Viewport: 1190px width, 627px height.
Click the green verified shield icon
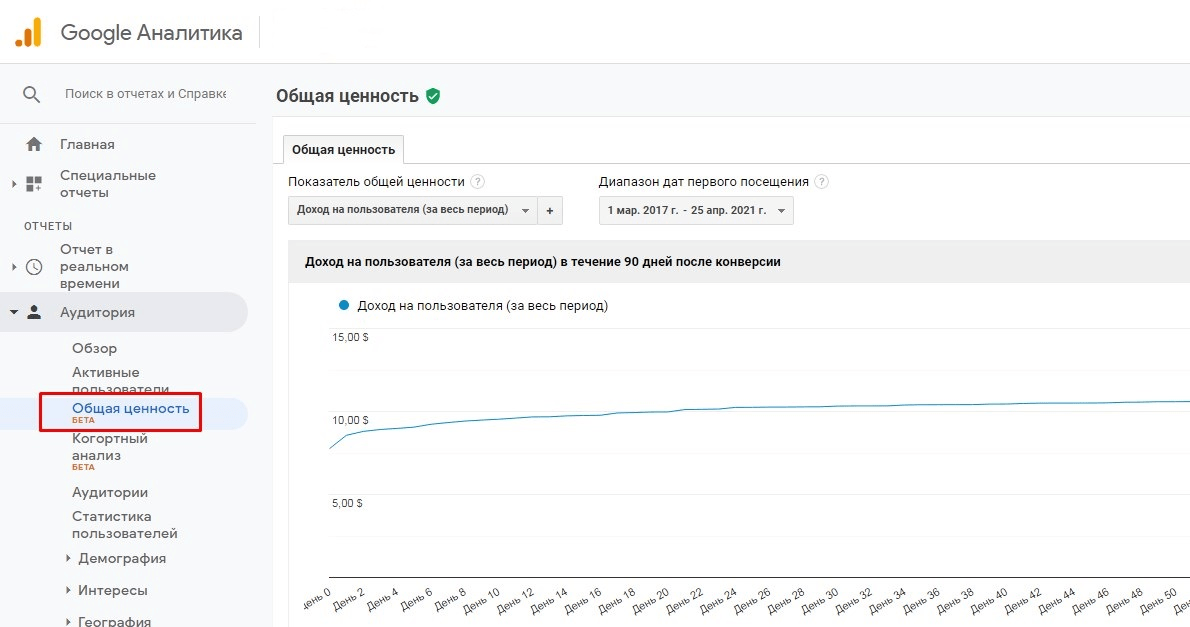[433, 96]
